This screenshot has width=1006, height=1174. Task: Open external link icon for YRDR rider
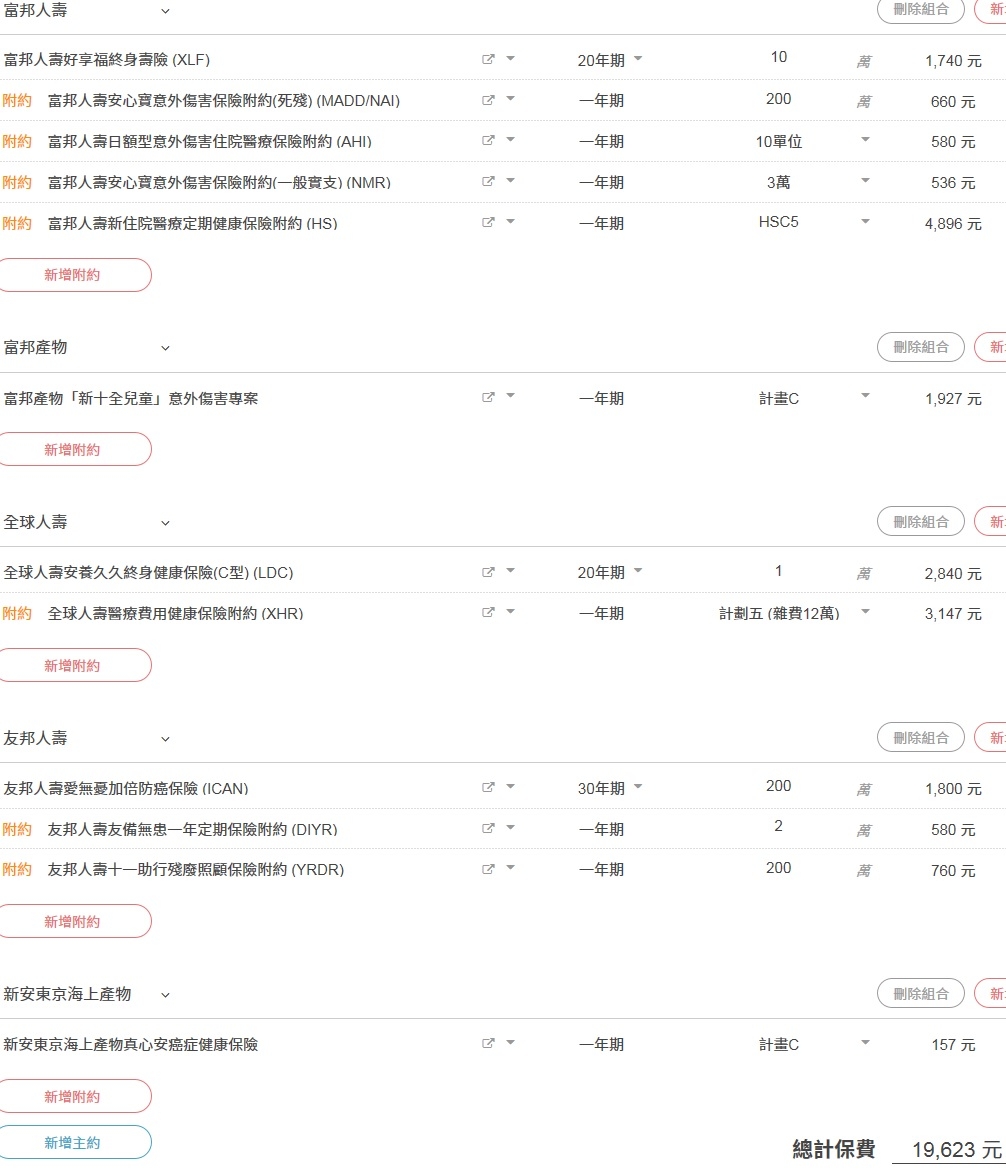click(x=488, y=869)
